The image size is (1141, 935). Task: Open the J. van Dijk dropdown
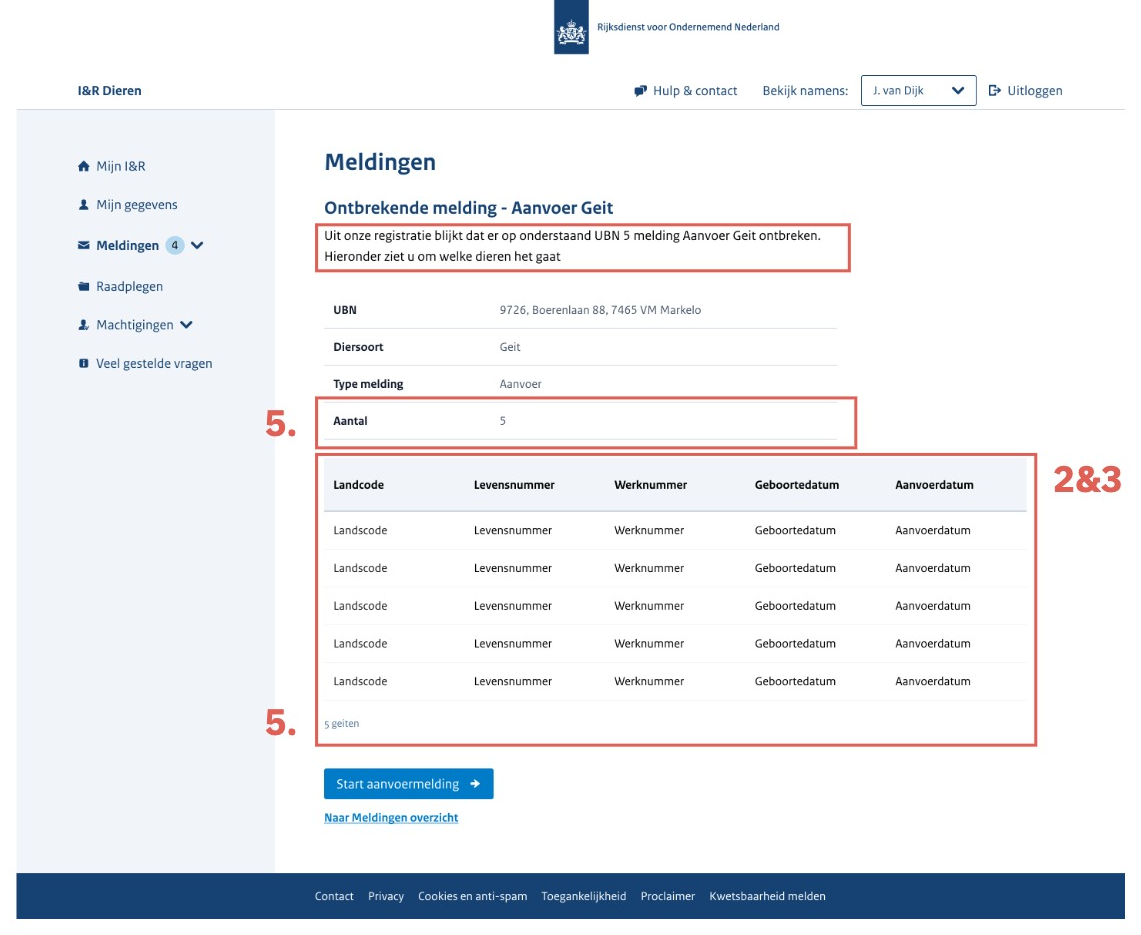pos(918,91)
